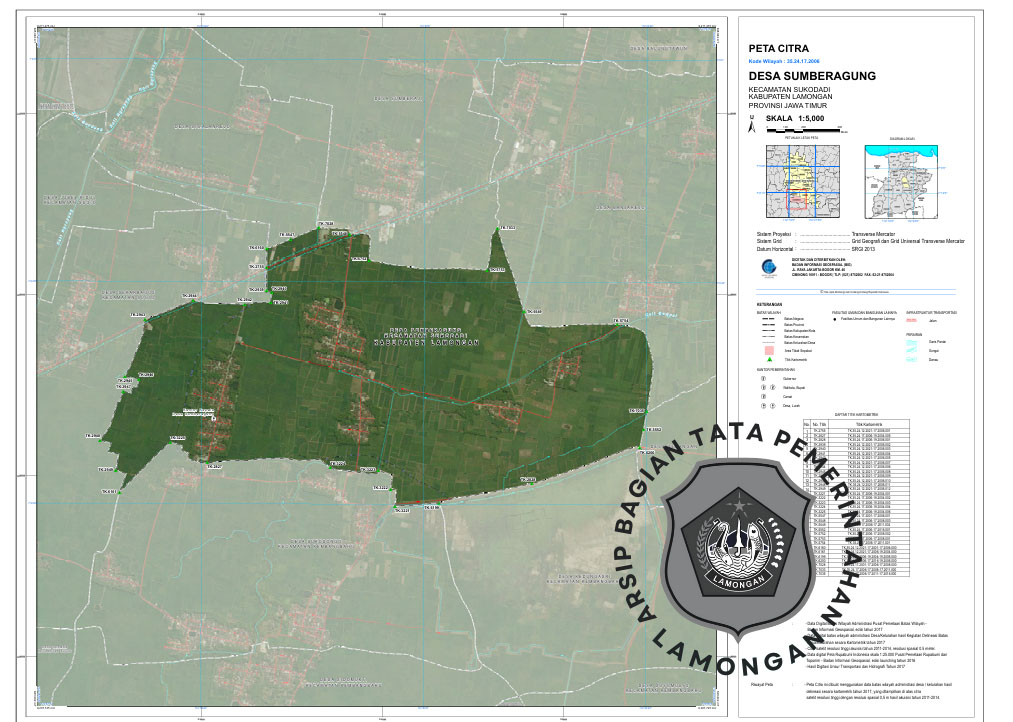Click the red Jalan road legend symbol
1013x722 pixels.
(x=911, y=320)
